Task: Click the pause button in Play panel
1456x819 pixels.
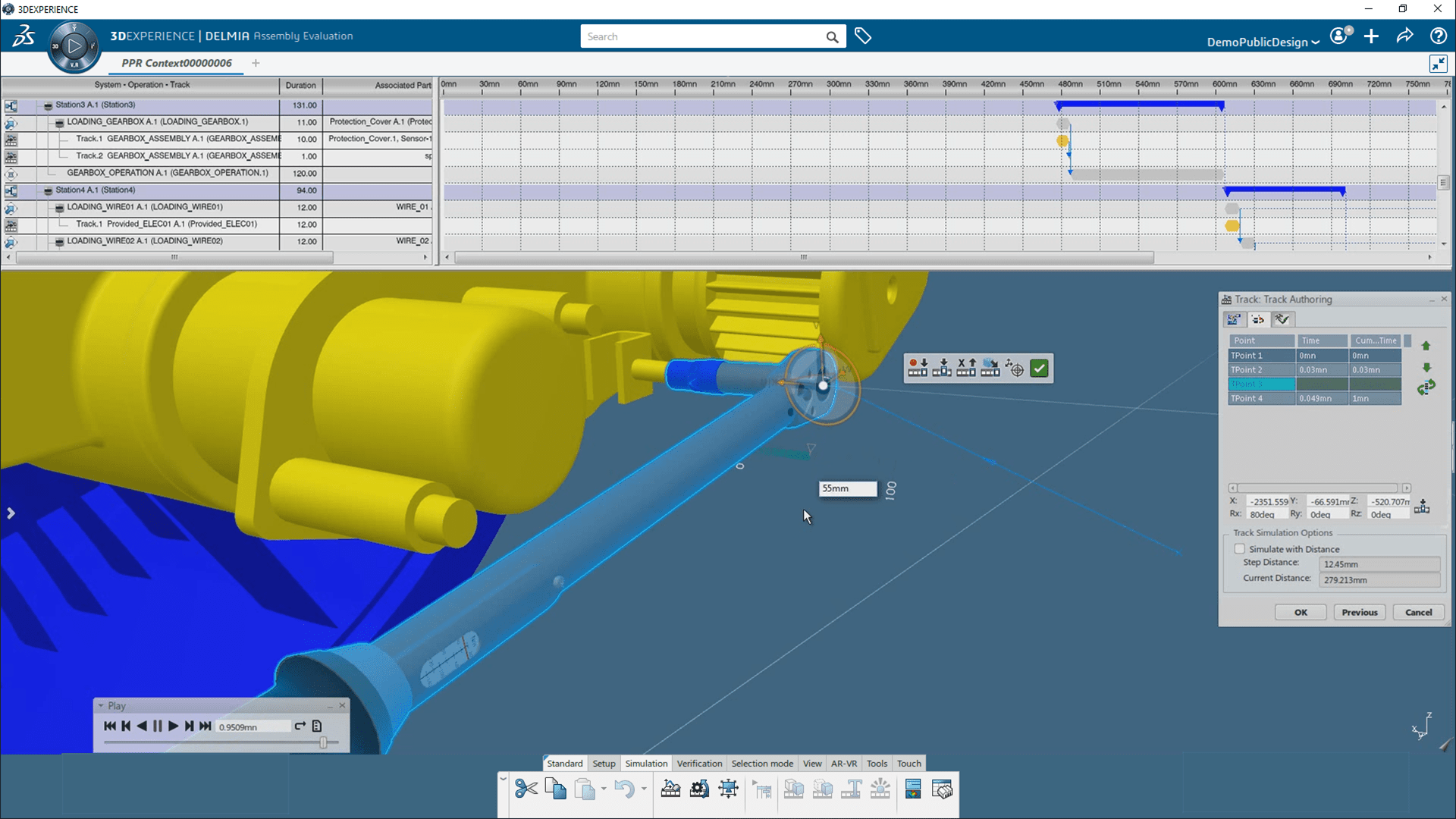Action: pyautogui.click(x=158, y=726)
